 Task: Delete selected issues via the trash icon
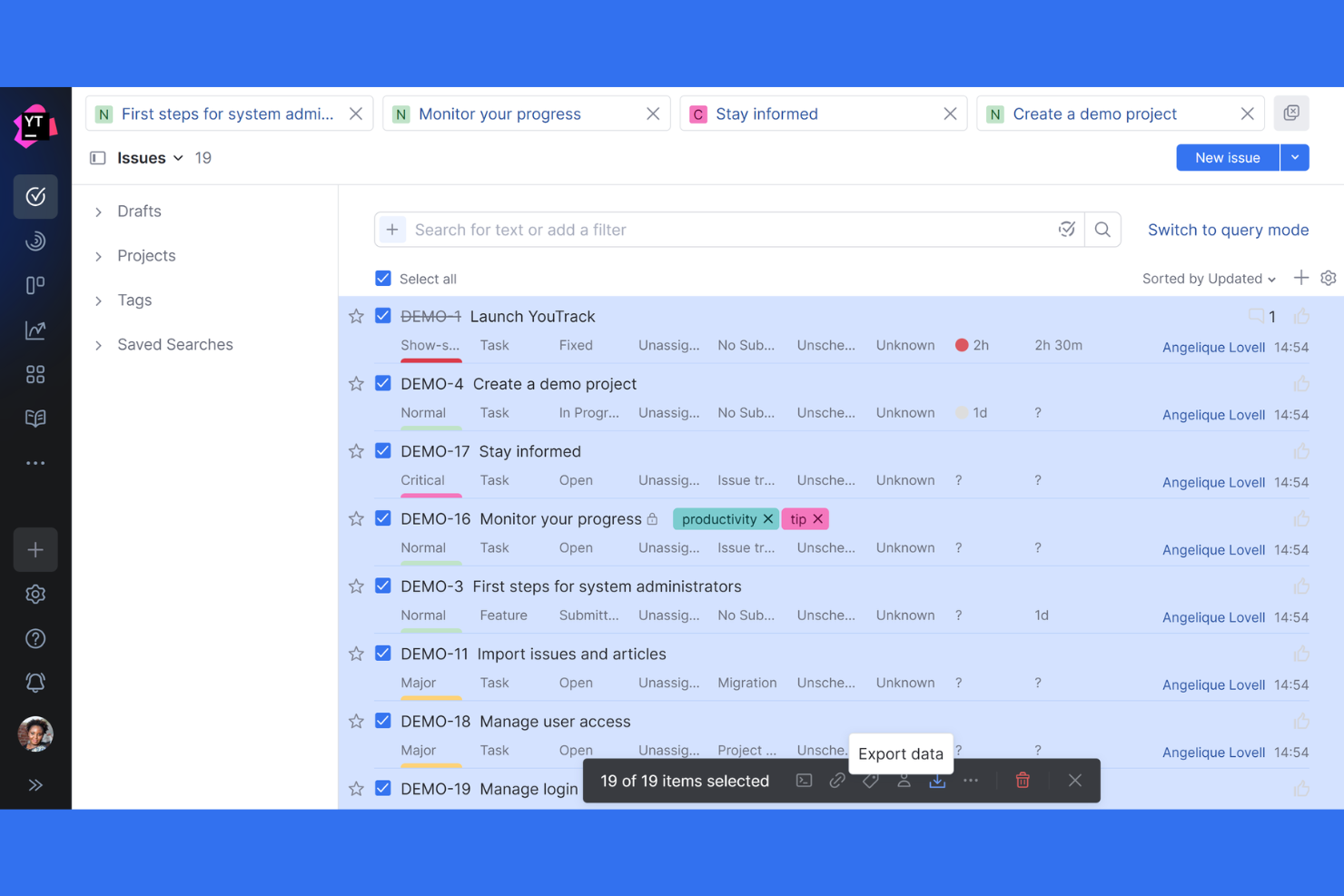1023,780
